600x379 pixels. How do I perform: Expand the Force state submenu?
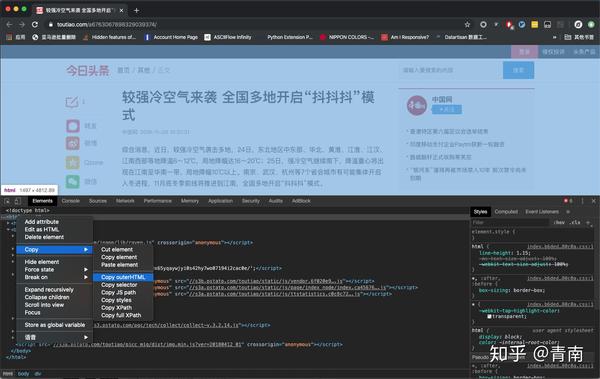point(54,270)
